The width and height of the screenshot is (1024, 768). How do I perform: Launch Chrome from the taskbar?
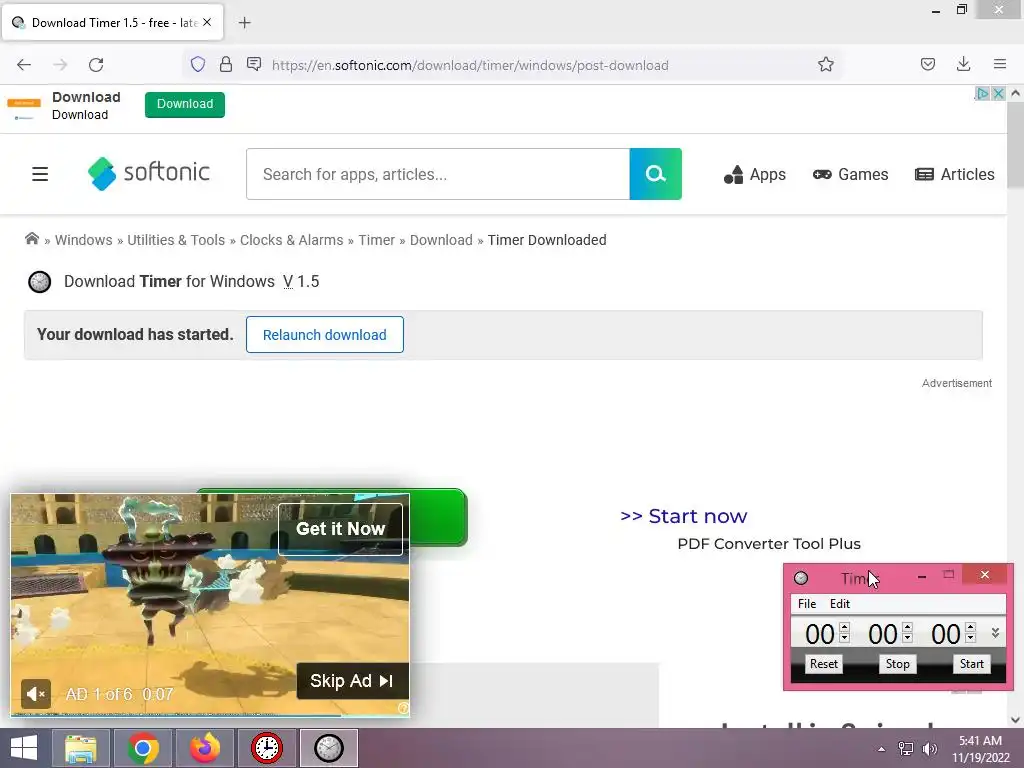click(x=143, y=748)
